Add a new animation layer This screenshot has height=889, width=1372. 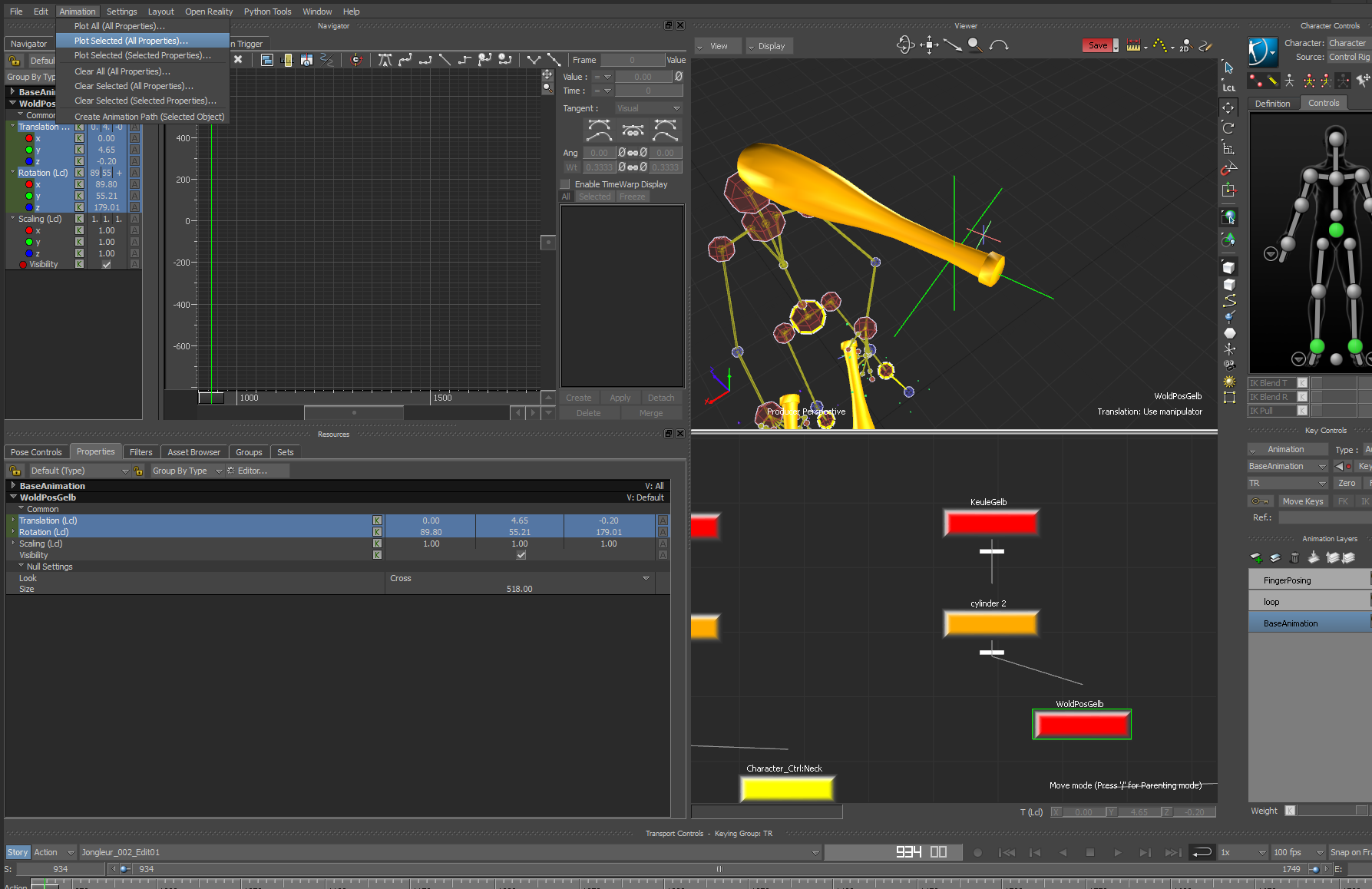click(x=1256, y=558)
